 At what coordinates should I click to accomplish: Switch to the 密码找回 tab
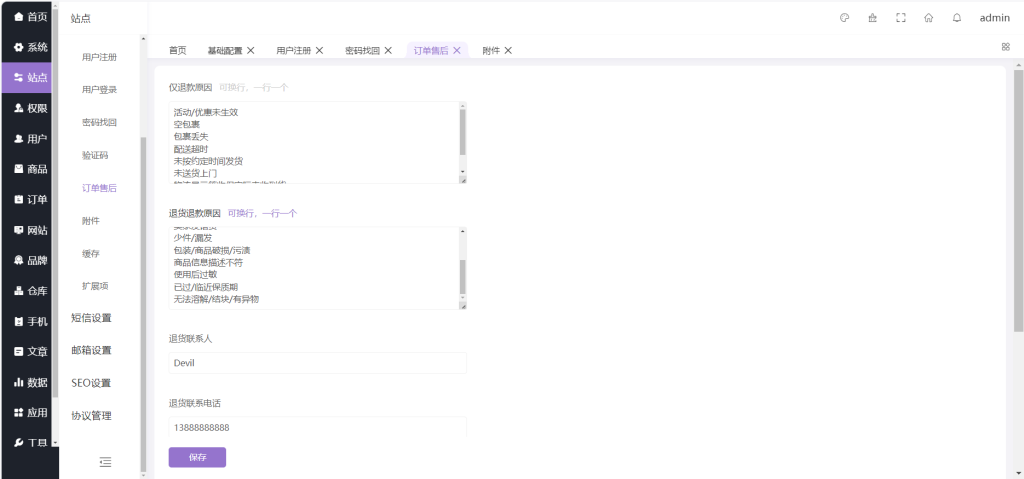tap(362, 50)
